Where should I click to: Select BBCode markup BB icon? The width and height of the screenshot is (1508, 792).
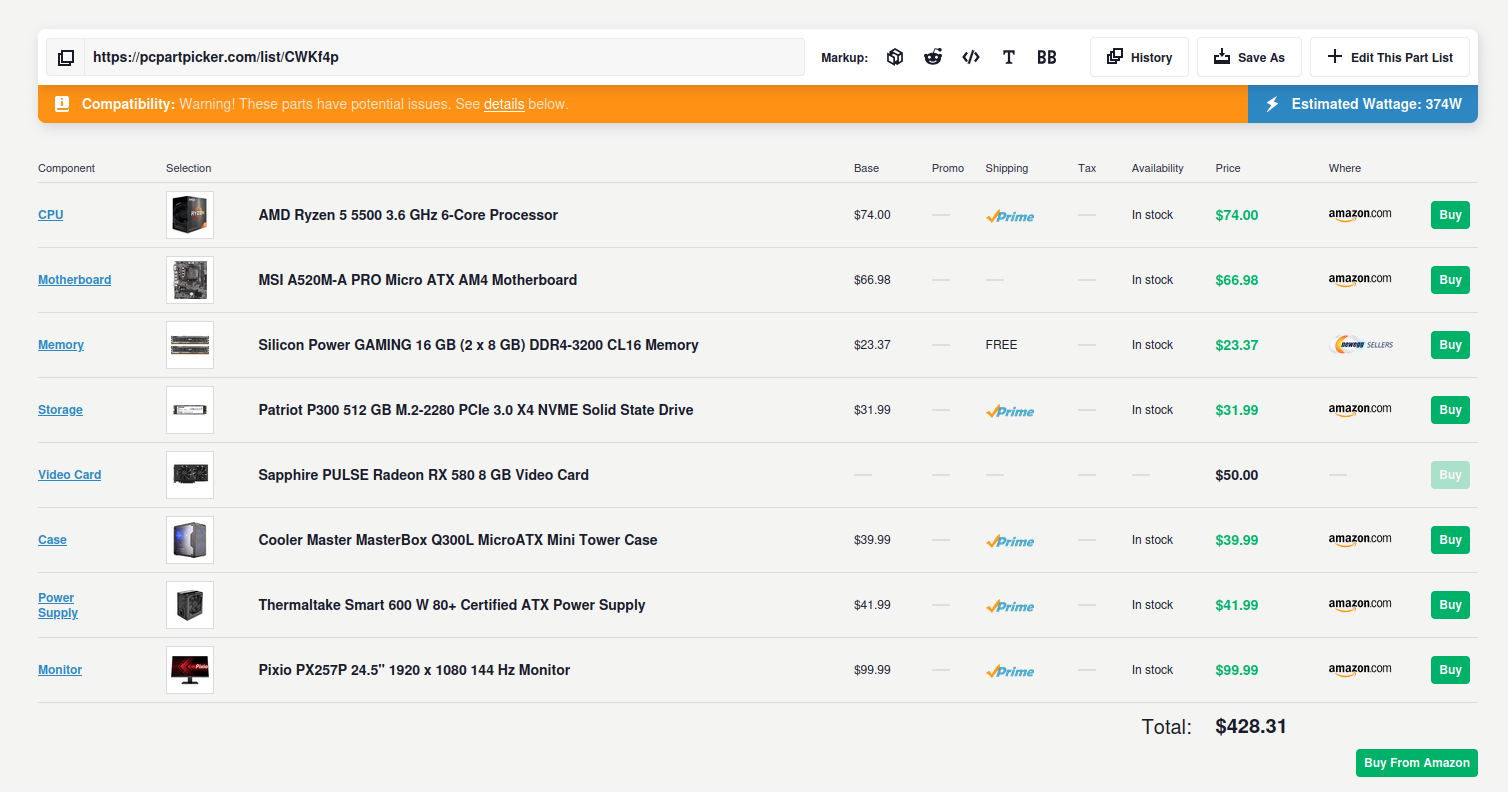(x=1047, y=57)
